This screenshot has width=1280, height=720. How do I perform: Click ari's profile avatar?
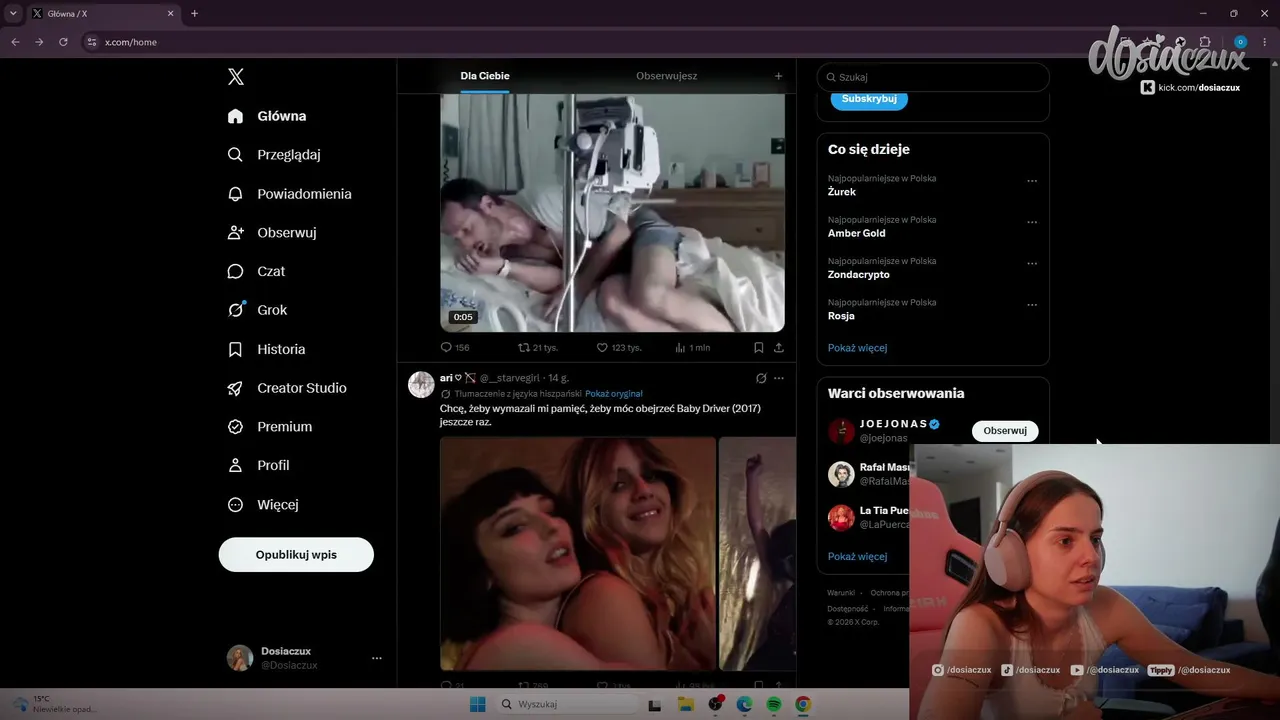coord(421,384)
